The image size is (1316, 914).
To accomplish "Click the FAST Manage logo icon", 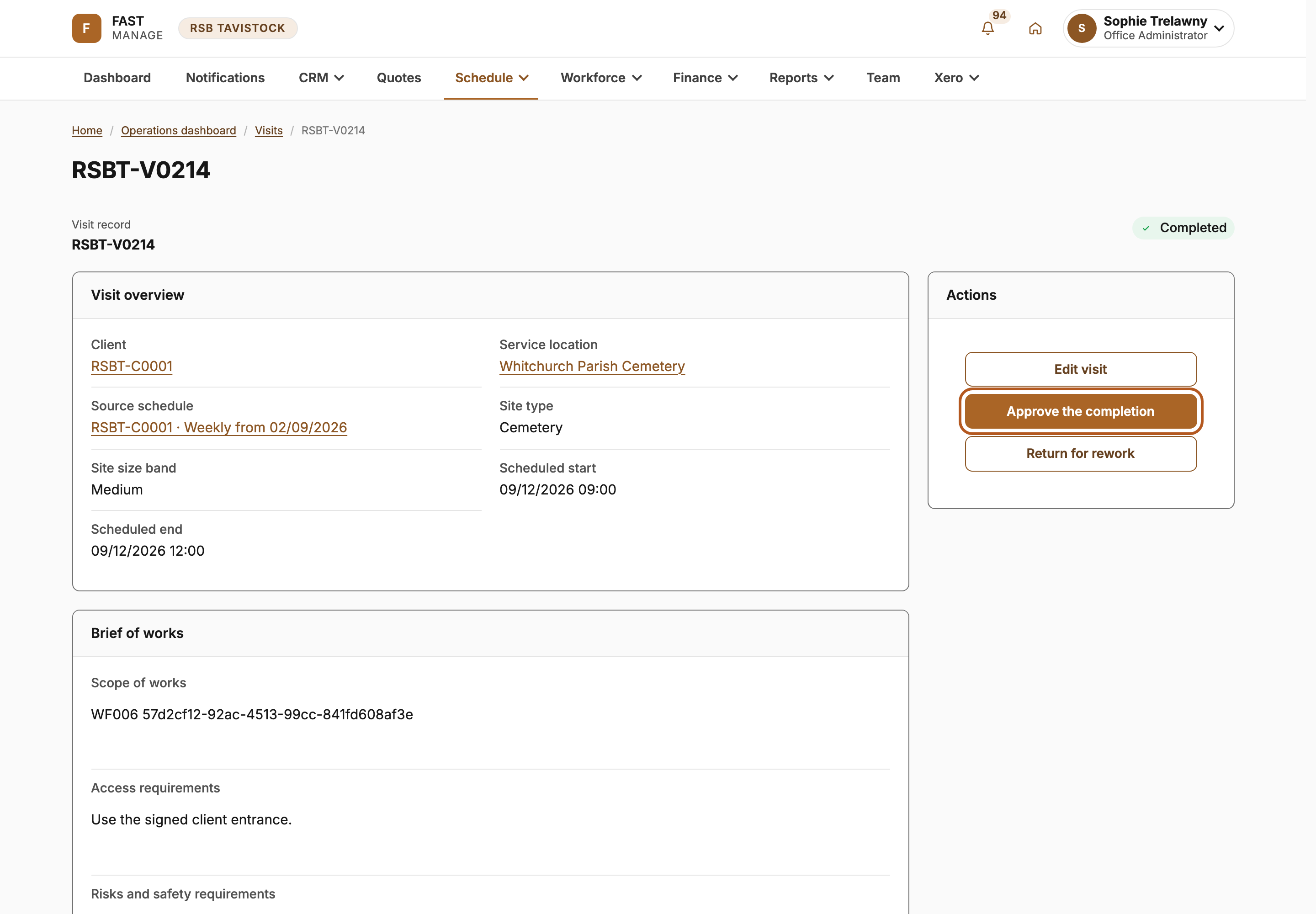I will (x=86, y=28).
